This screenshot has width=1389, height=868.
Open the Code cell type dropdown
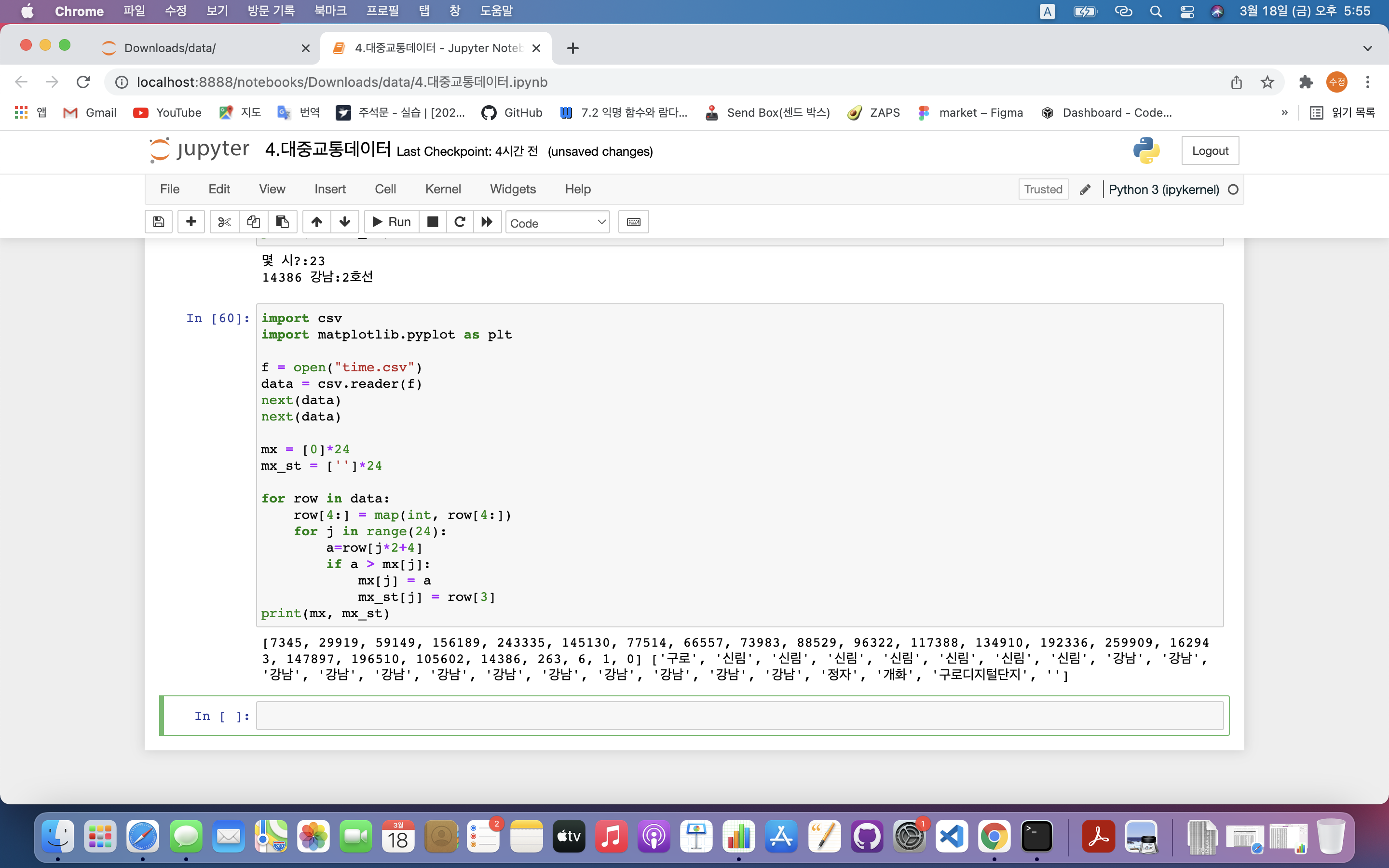[558, 223]
